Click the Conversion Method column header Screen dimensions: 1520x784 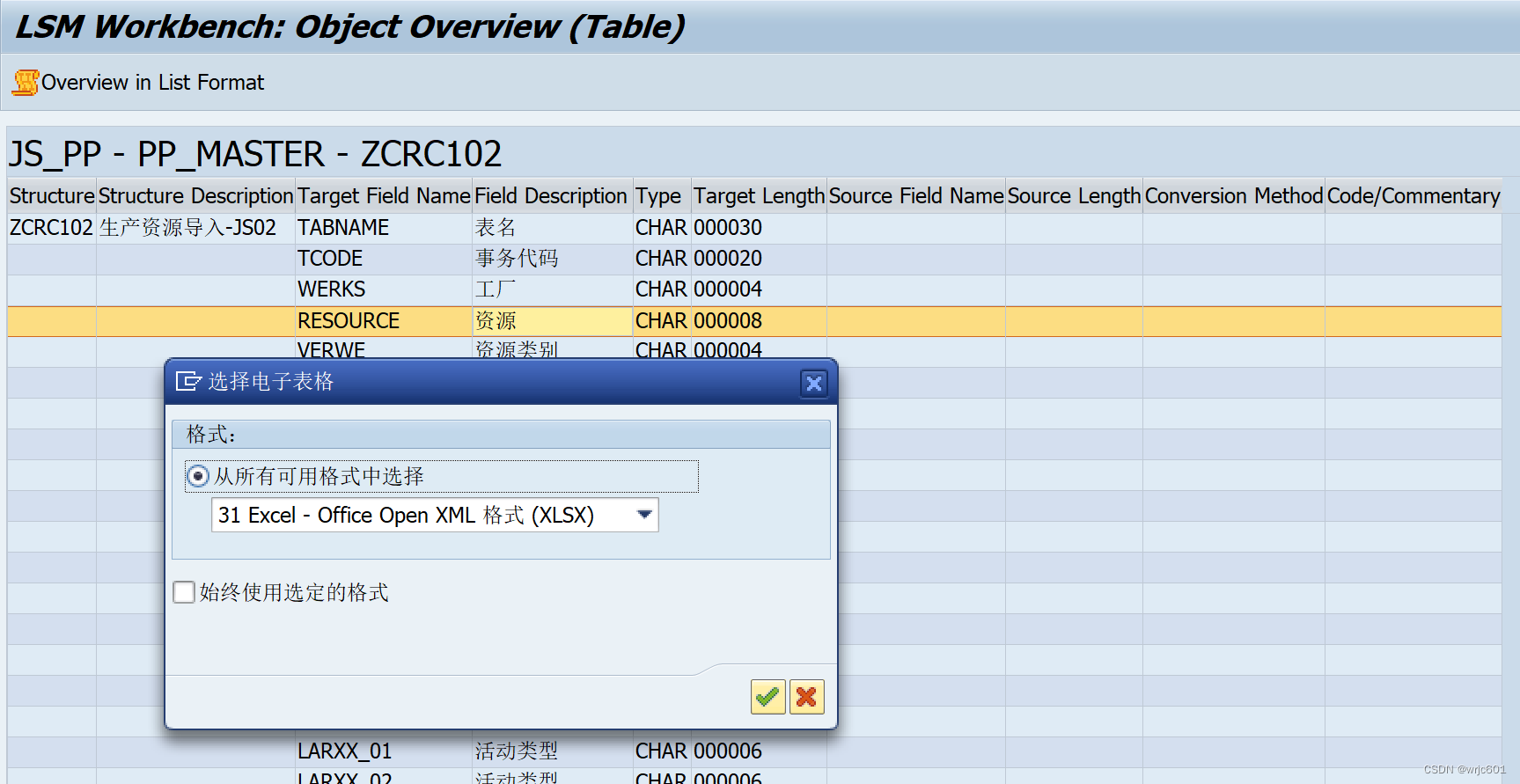[x=1234, y=195]
